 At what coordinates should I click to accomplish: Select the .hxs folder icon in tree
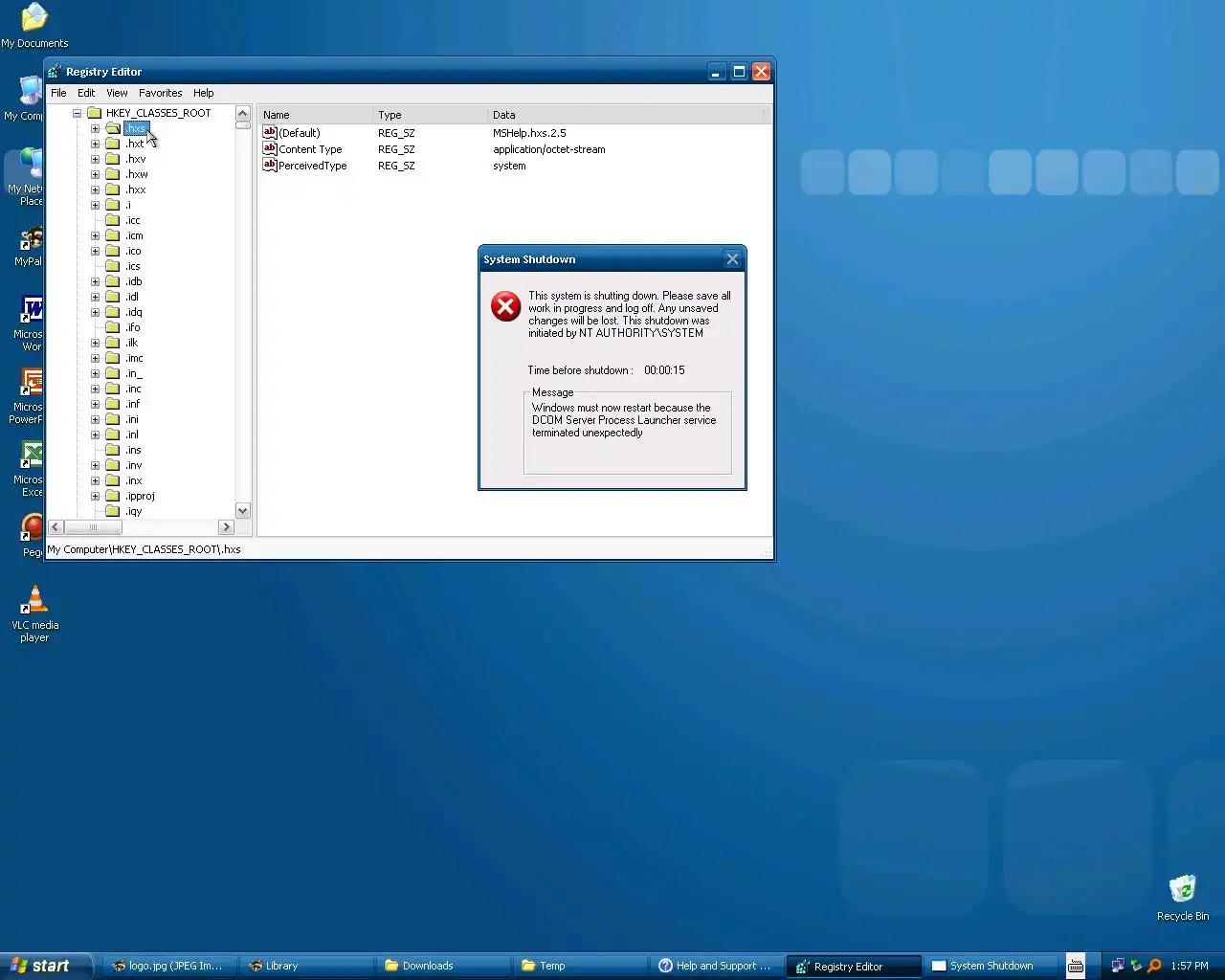point(113,128)
